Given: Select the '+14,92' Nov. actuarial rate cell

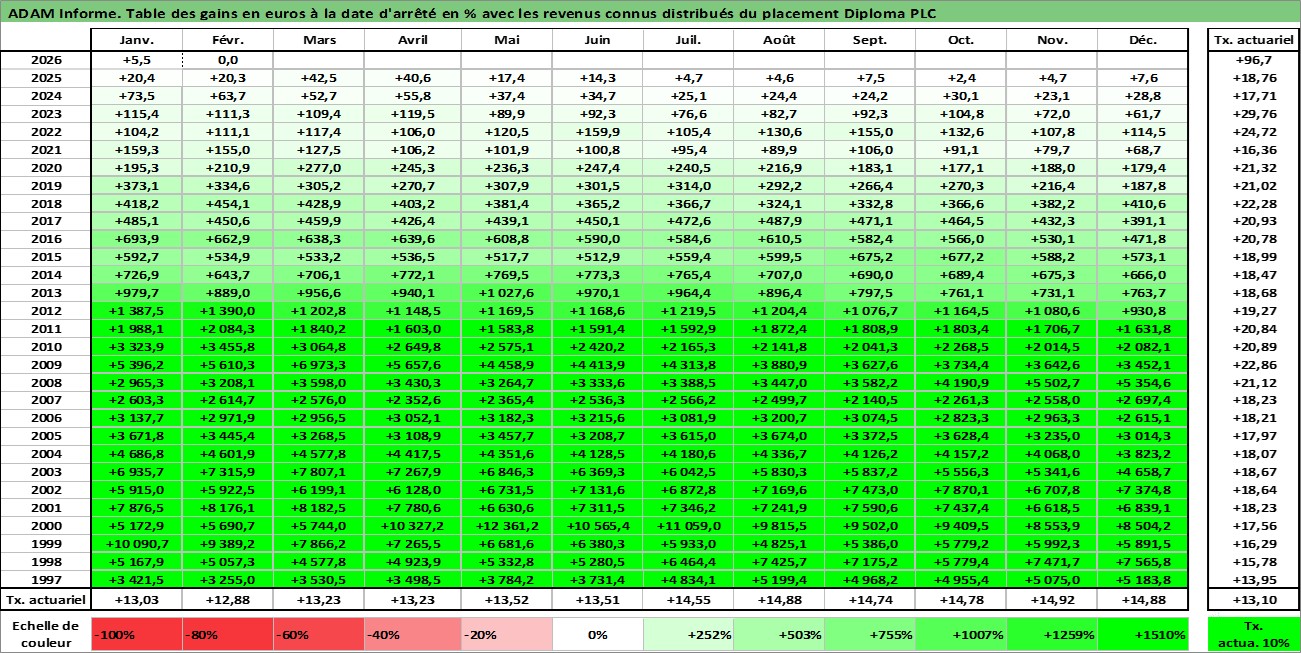Looking at the screenshot, I should (1052, 599).
